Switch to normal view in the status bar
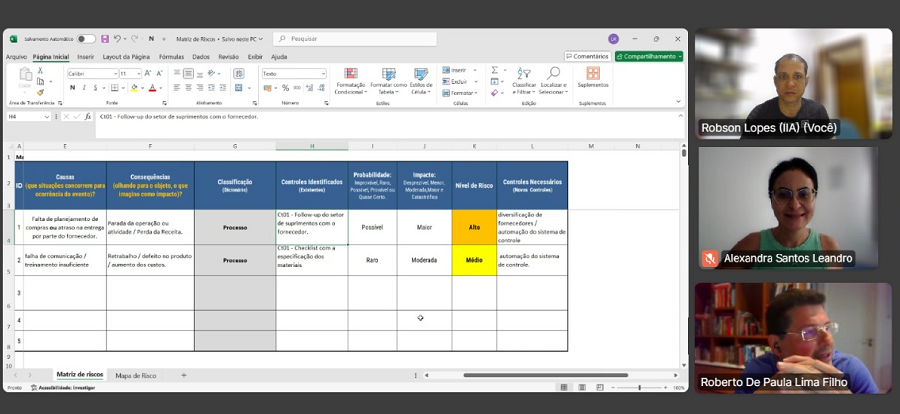Image resolution: width=900 pixels, height=414 pixels. pyautogui.click(x=565, y=387)
